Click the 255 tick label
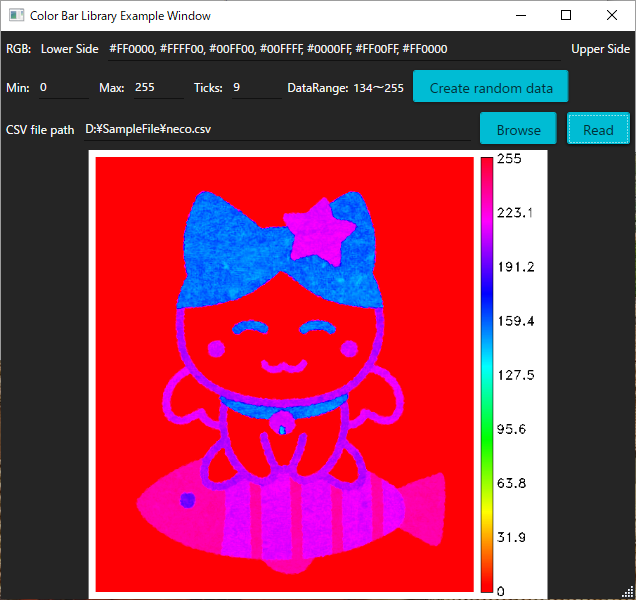Screen dimensions: 636x600 pyautogui.click(x=509, y=159)
